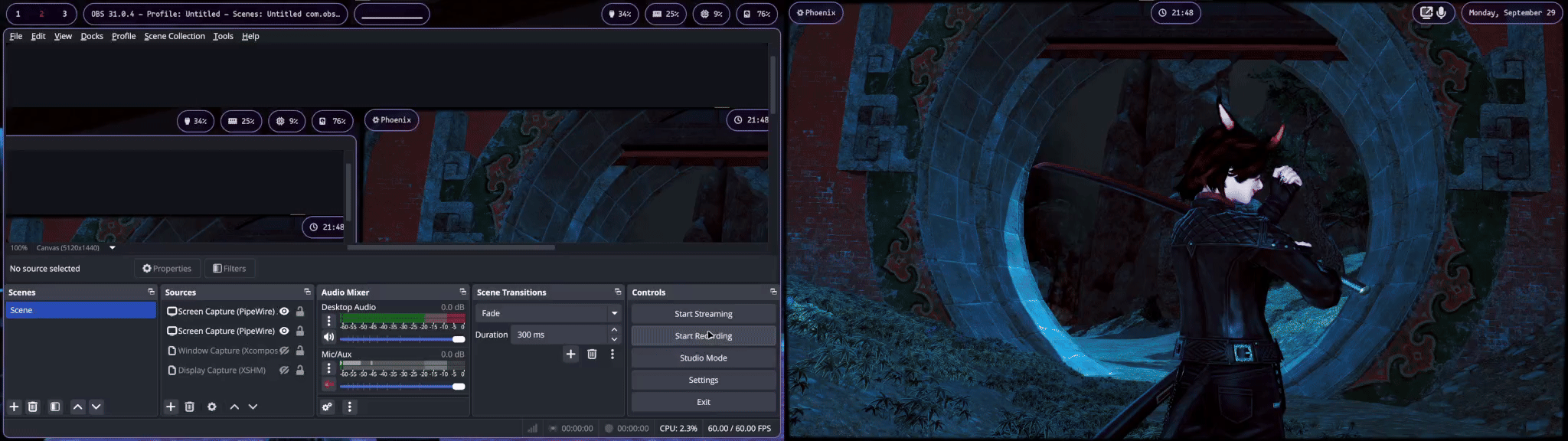Increase transition duration with up arrow
Viewport: 1568px width, 441px height.
(614, 330)
